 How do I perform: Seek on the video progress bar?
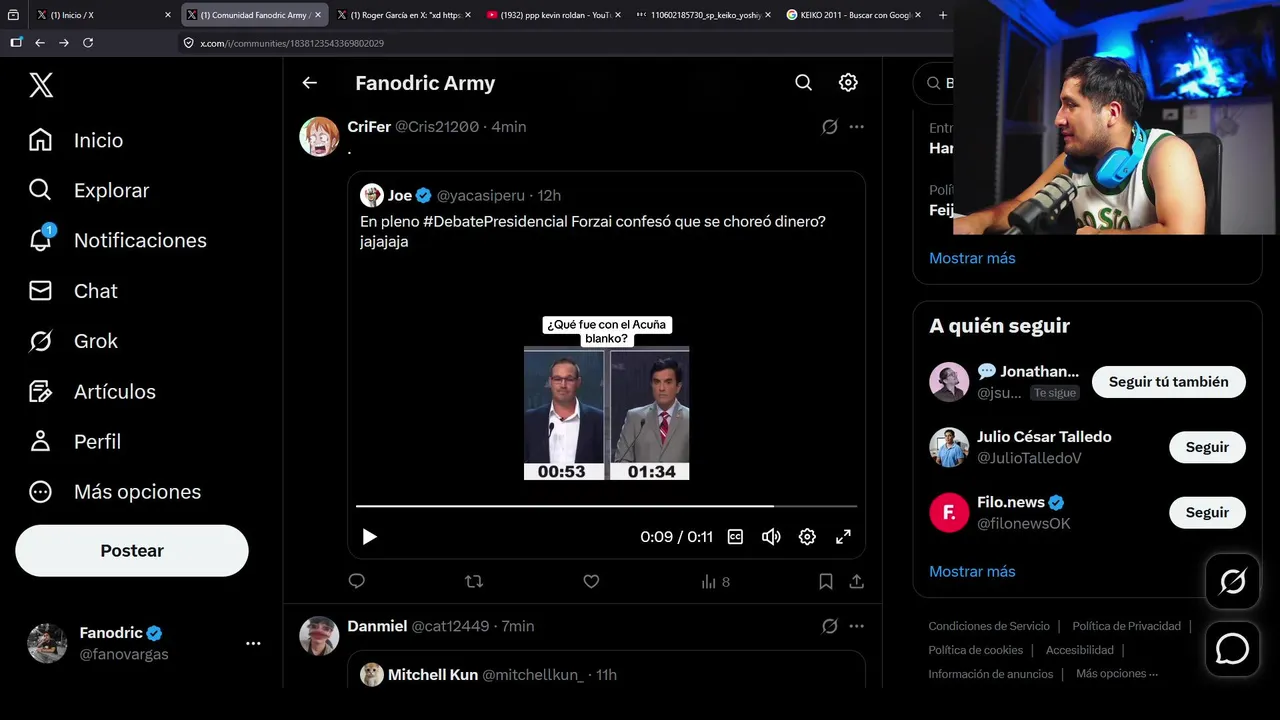(x=606, y=506)
